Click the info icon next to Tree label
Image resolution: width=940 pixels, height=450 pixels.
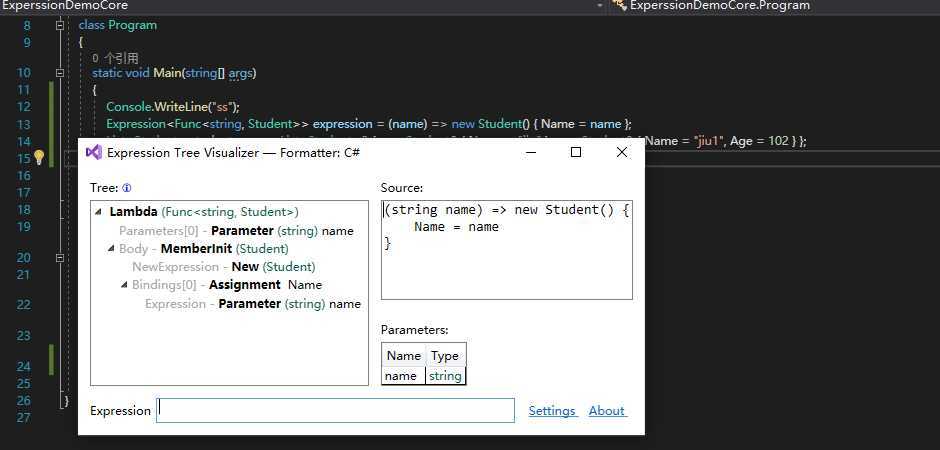click(x=127, y=188)
